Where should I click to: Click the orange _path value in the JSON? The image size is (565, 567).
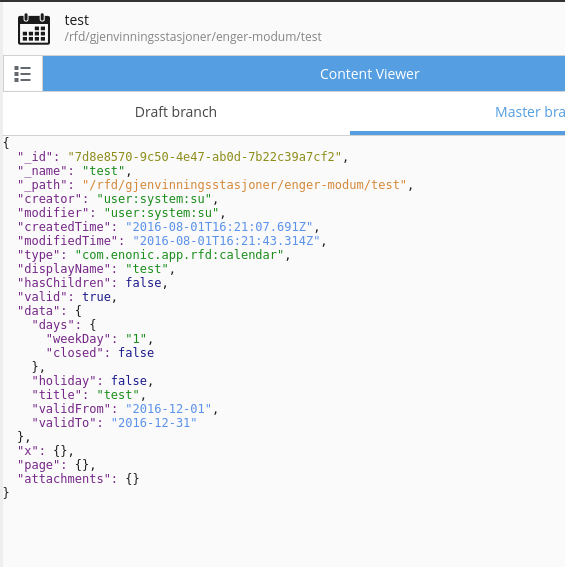[x=244, y=185]
